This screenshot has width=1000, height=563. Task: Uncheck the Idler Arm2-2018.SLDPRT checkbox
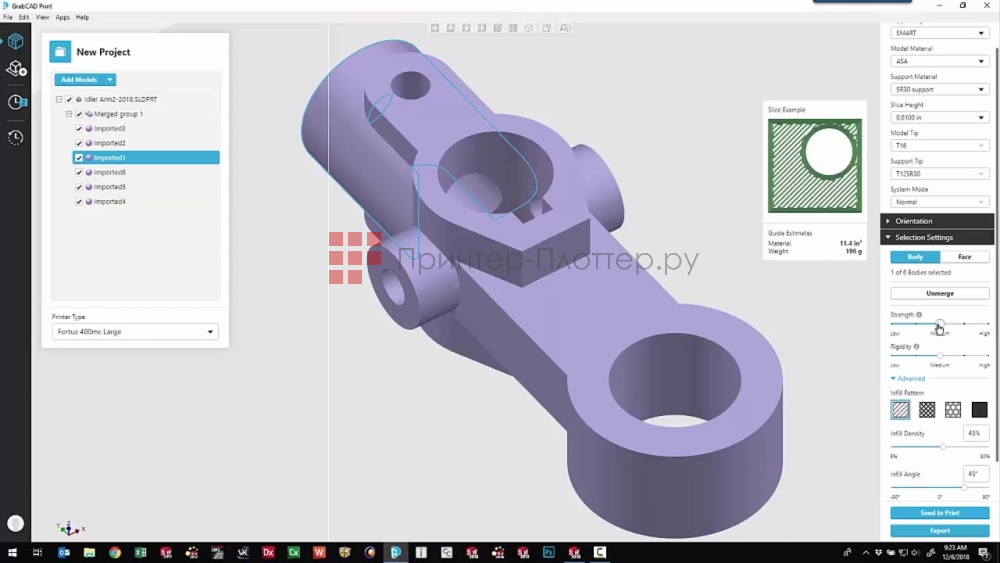pos(69,99)
